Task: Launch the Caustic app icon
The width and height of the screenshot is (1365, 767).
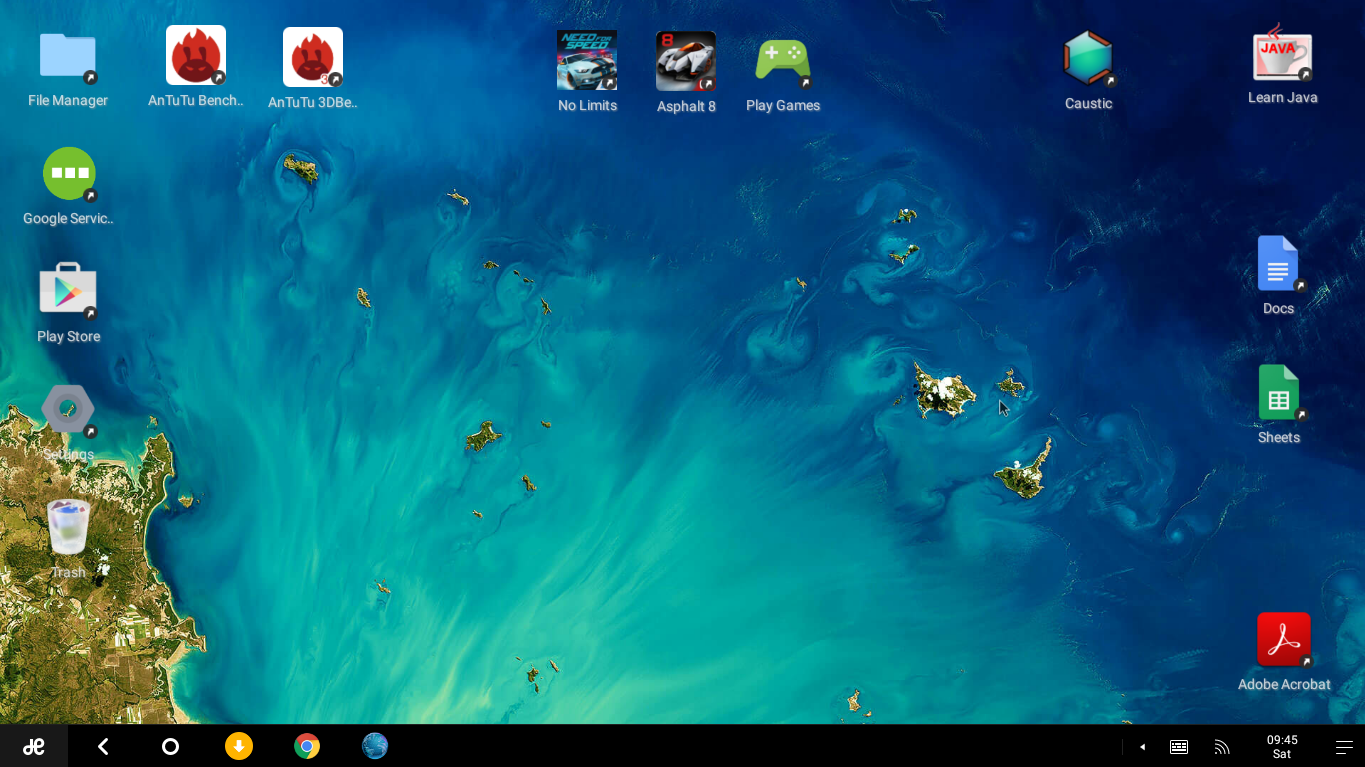Action: (x=1088, y=58)
